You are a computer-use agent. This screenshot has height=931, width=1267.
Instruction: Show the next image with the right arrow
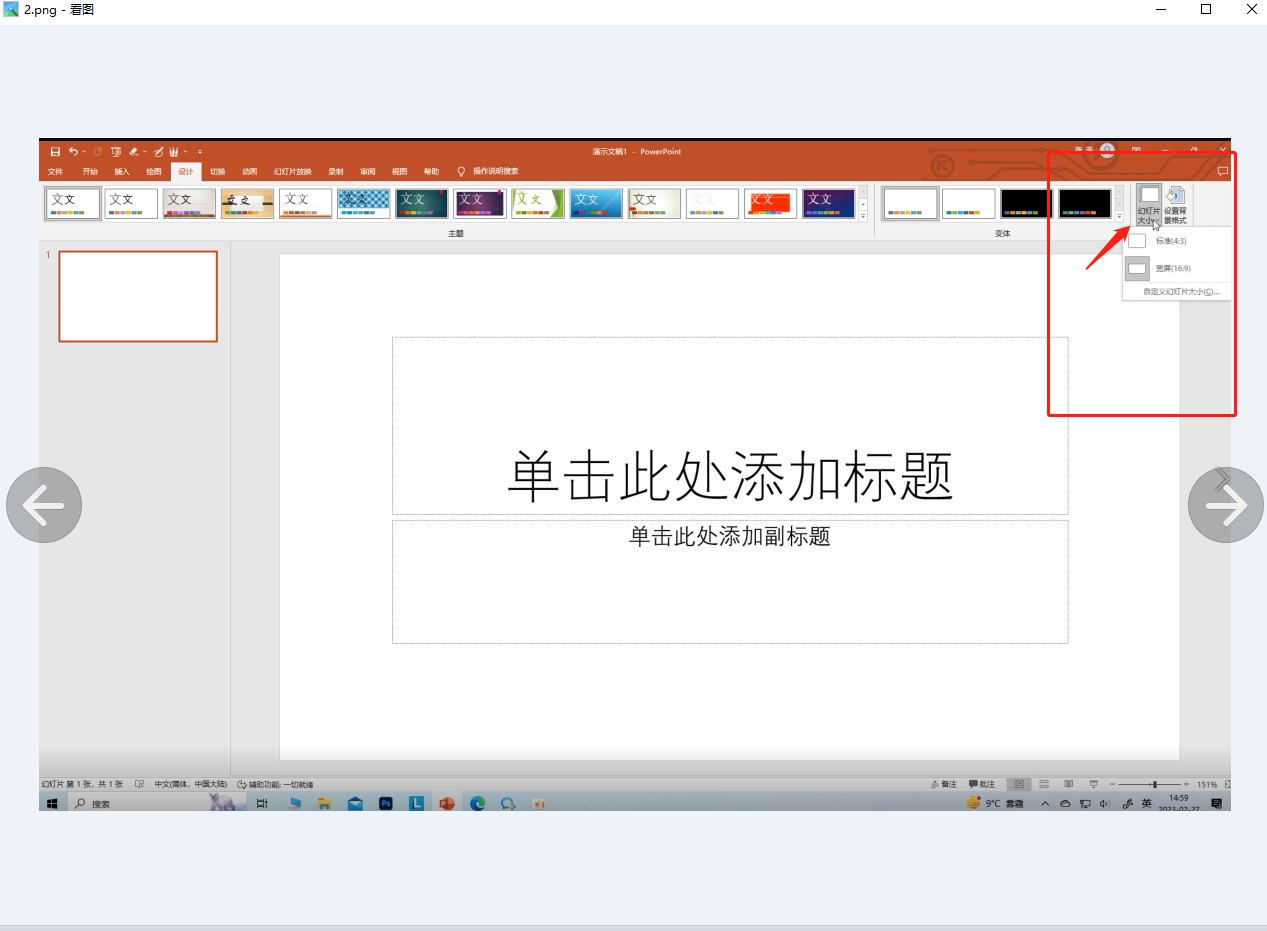(x=1226, y=505)
